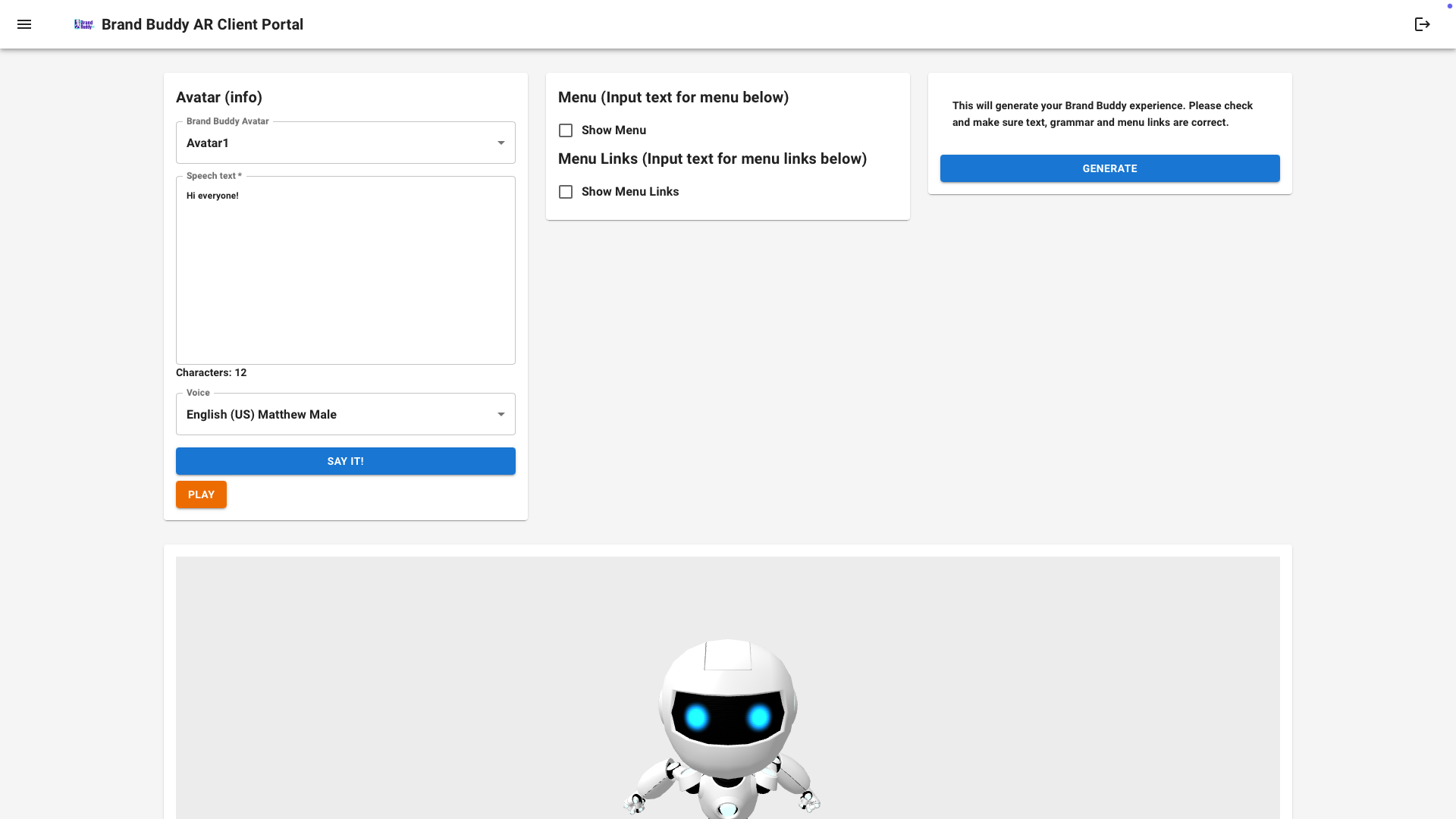Select the English (US) Matthew Male voice field
The width and height of the screenshot is (1456, 819).
334,414
